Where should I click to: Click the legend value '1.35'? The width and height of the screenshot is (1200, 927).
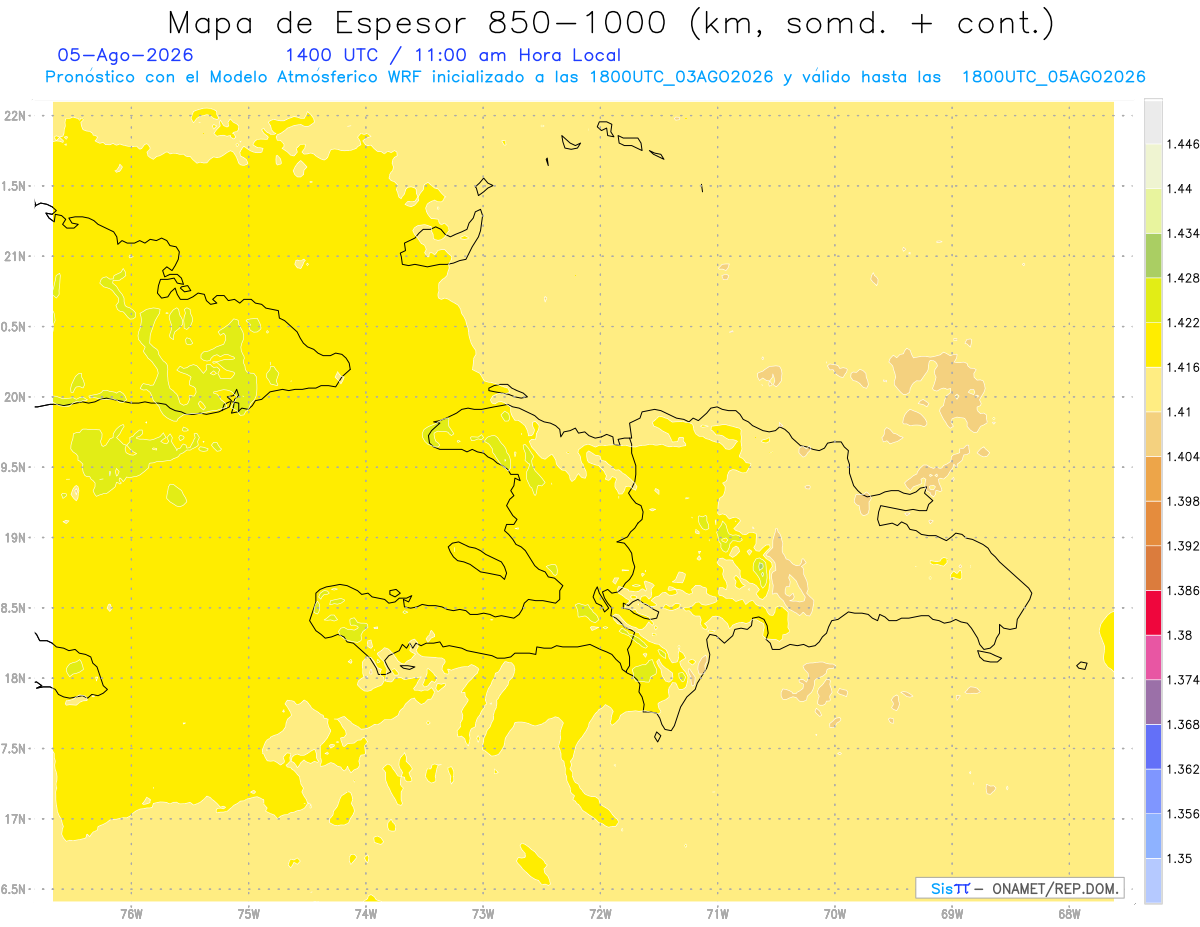coord(1180,858)
